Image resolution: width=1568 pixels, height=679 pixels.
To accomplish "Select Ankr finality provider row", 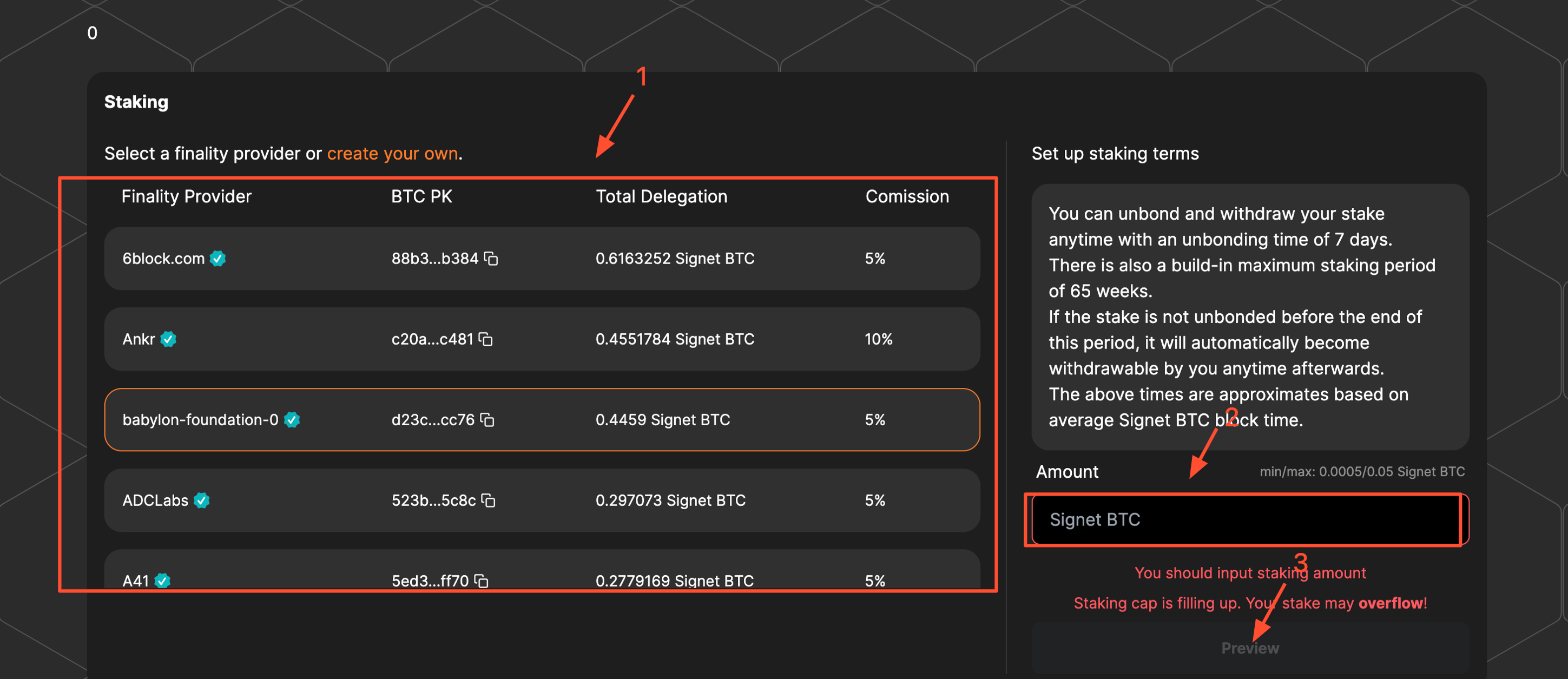I will tap(542, 340).
